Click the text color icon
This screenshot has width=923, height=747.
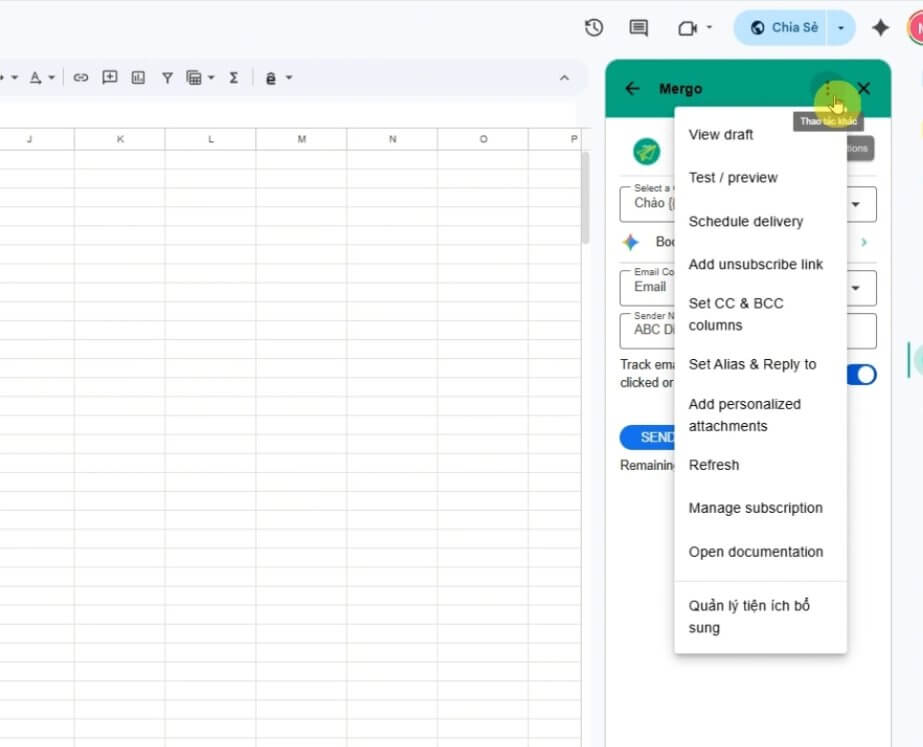[x=35, y=78]
